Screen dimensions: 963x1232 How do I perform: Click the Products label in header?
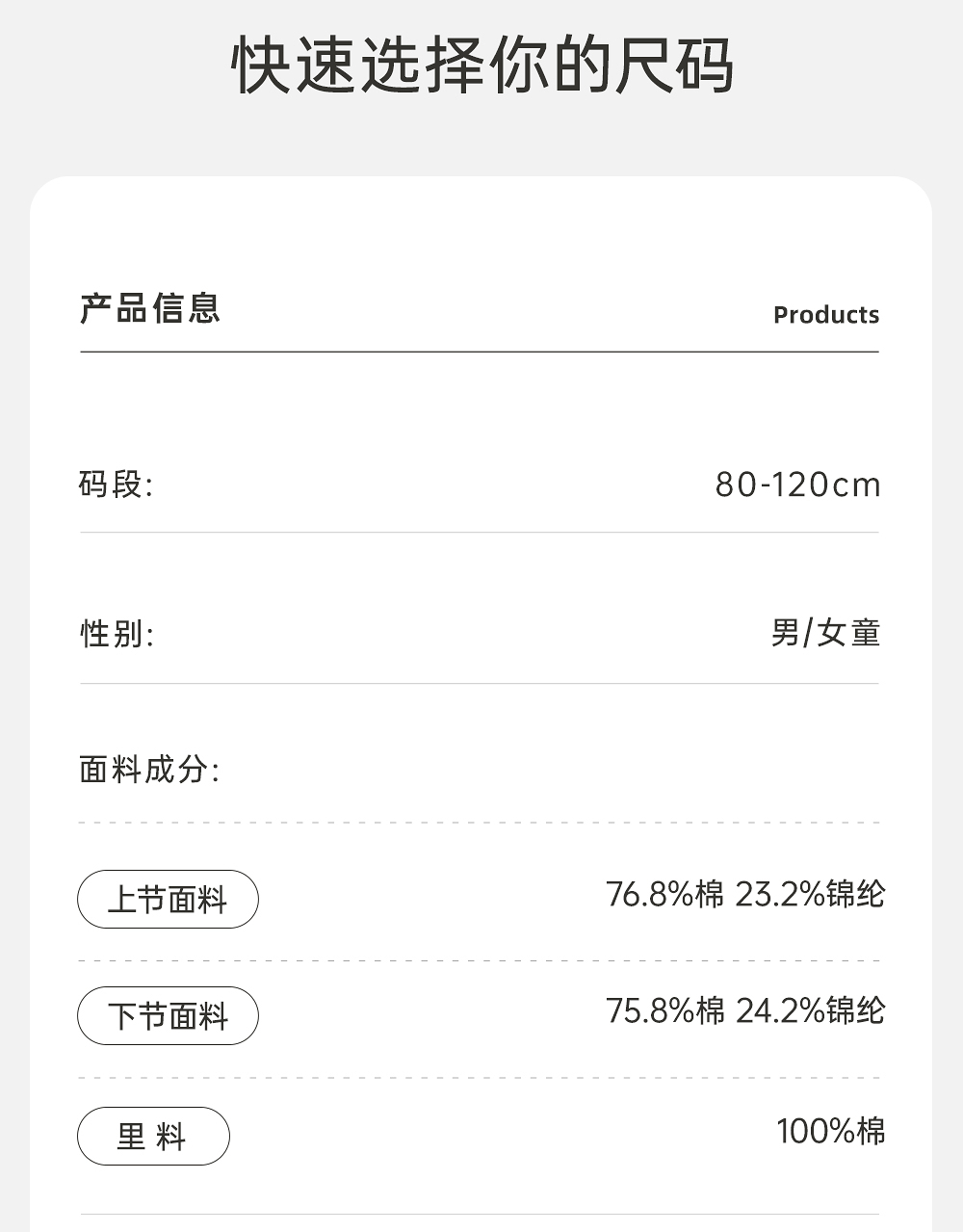(x=825, y=315)
